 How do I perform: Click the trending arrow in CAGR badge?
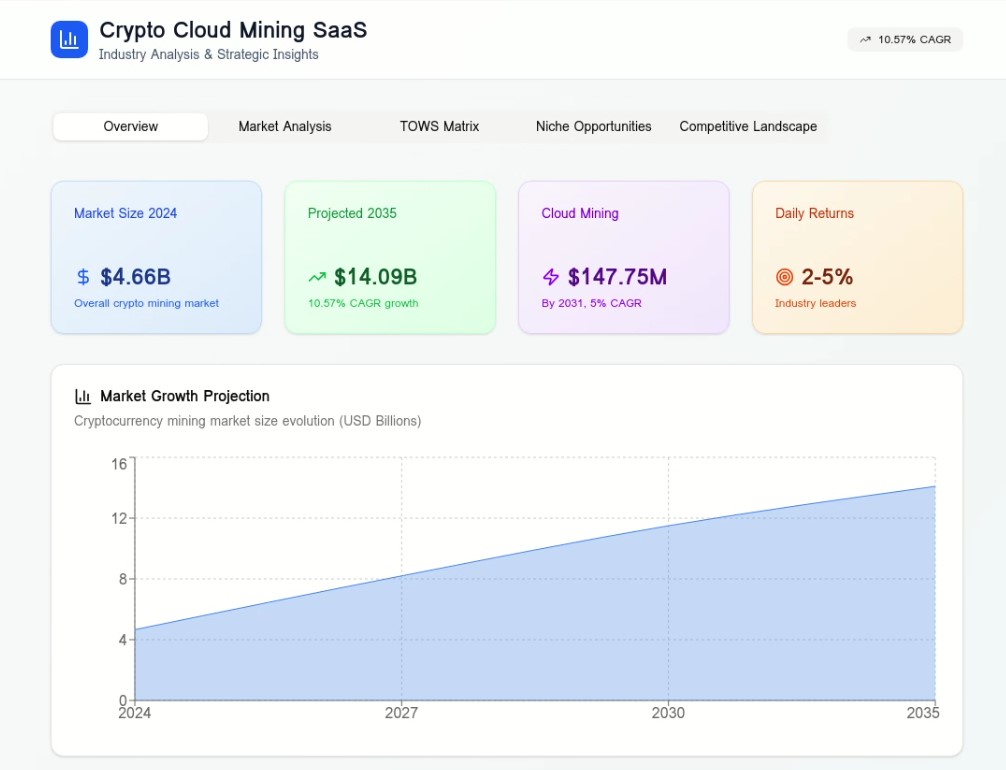[x=864, y=40]
